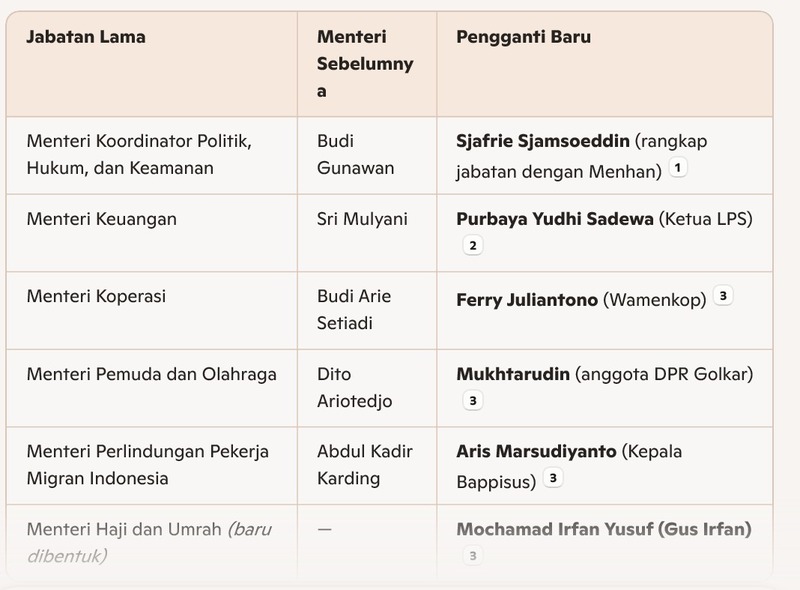Screen dimensions: 800x590
Task: Click the Menteri Keuangan cell
Action: [152, 233]
